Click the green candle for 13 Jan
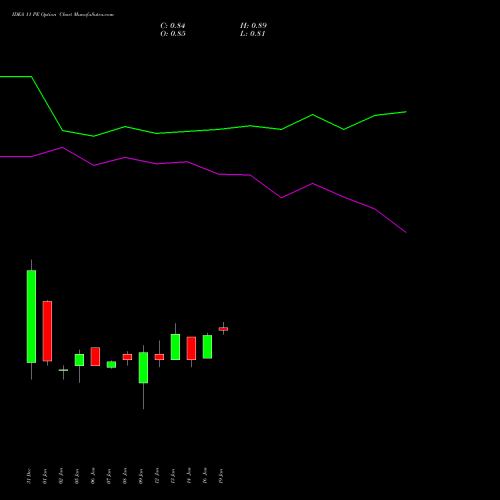This screenshot has width=500, height=500. (175, 347)
